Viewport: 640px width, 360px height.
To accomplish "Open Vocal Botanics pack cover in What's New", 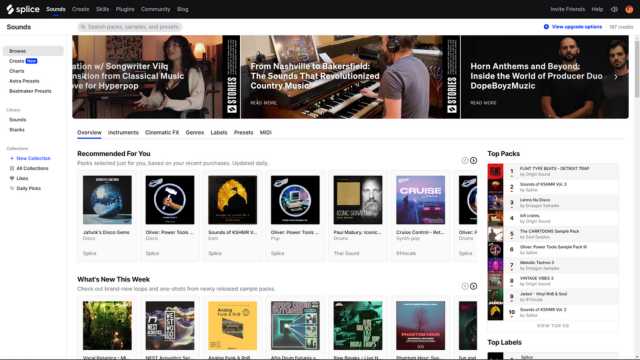I will point(107,326).
